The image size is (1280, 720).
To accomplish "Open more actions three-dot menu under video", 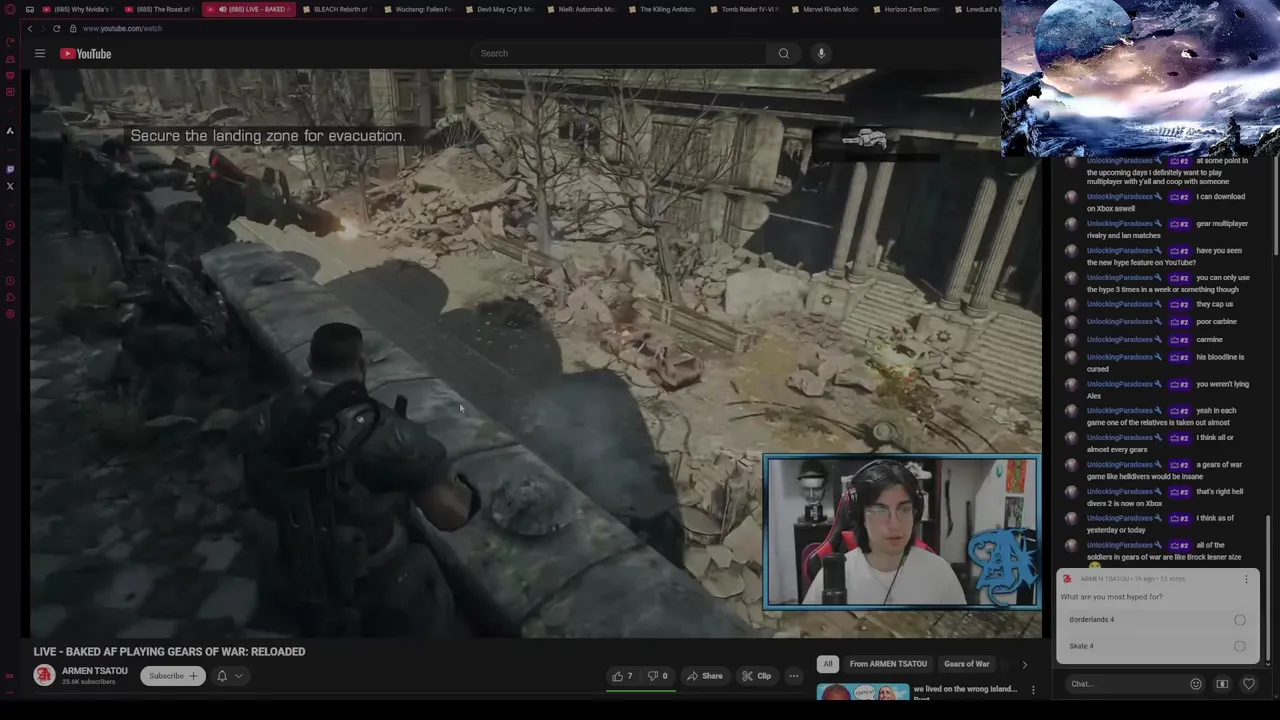I will pyautogui.click(x=794, y=676).
